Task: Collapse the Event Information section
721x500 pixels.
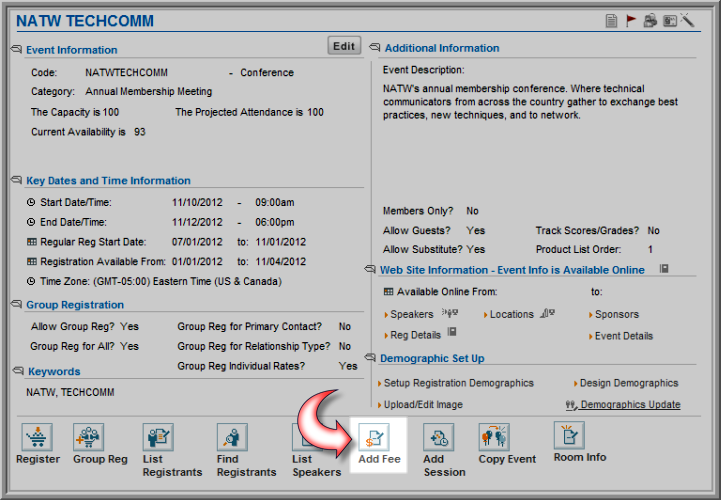Action: click(16, 49)
